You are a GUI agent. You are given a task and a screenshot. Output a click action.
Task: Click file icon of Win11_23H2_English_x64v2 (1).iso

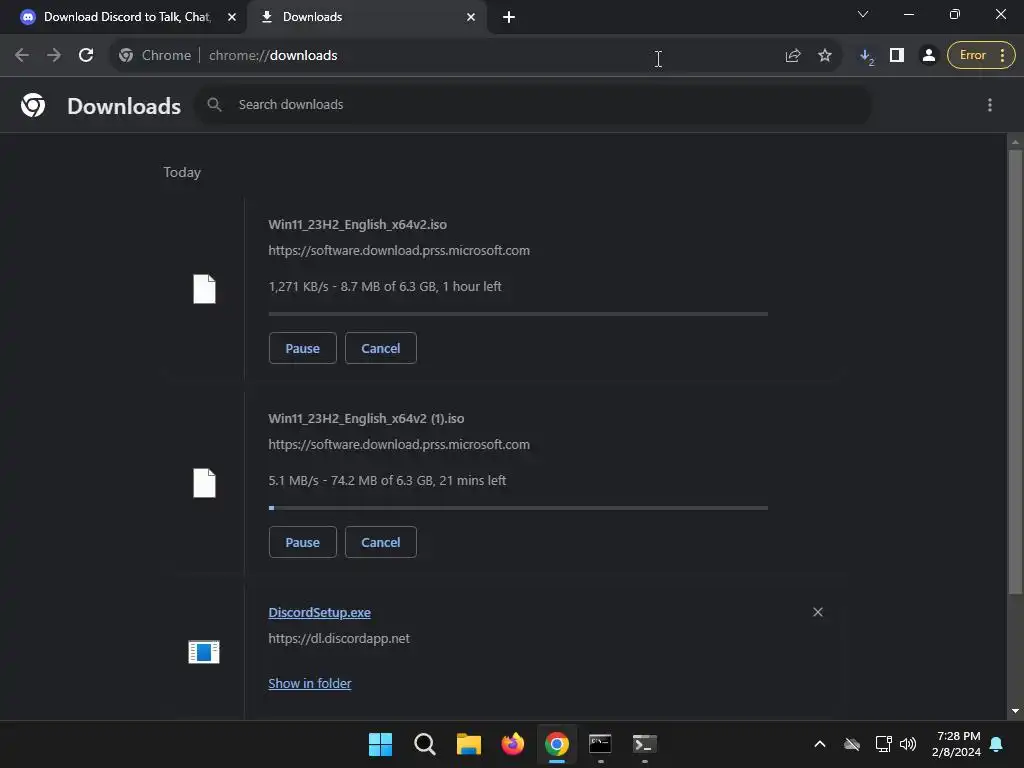204,483
